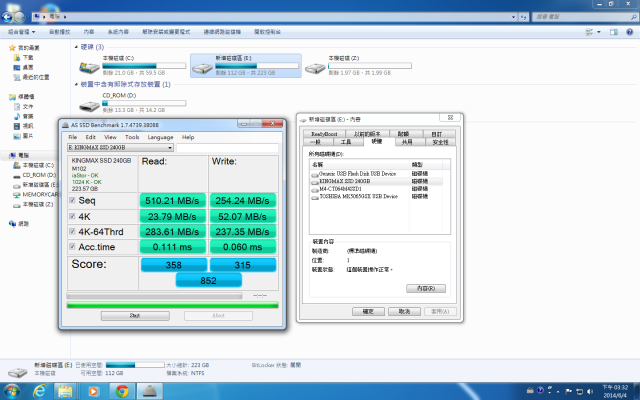This screenshot has width=640, height=400.
Task: Open Windows Explorer folder taskbar icon
Action: (x=65, y=391)
